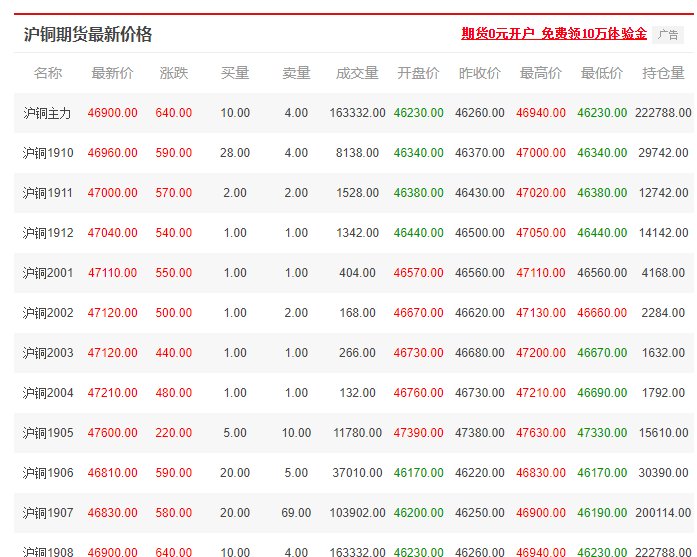This screenshot has height=557, width=697.
Task: Select the 沪铜2001 row name
Action: [48, 273]
